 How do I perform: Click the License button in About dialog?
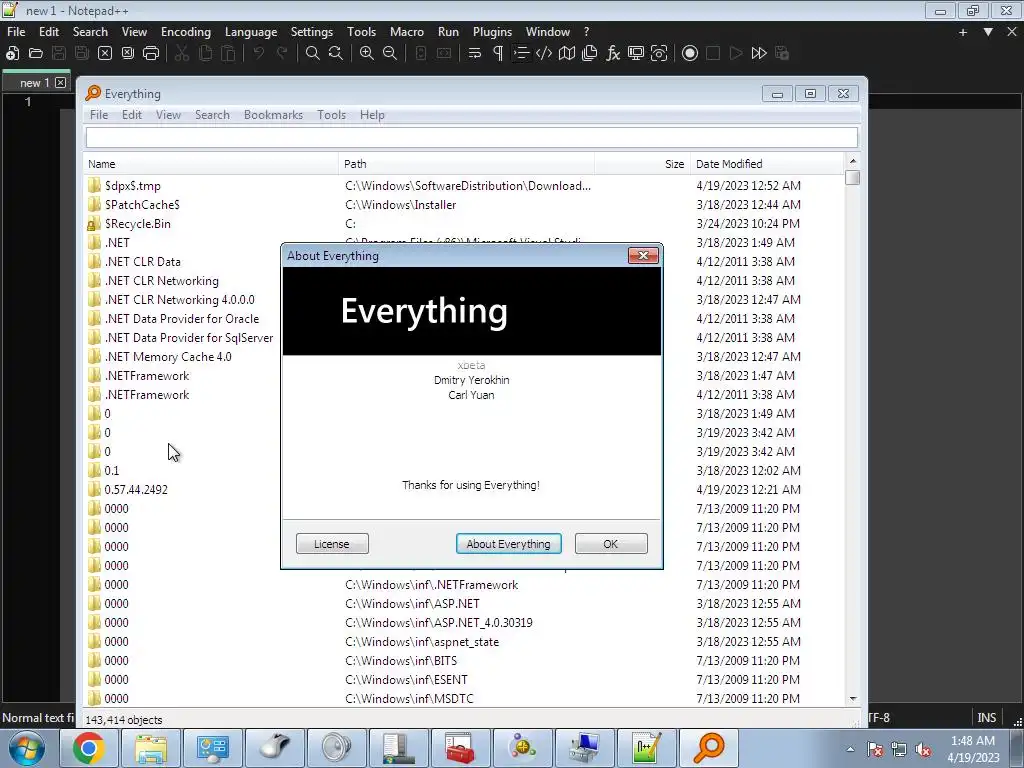332,543
